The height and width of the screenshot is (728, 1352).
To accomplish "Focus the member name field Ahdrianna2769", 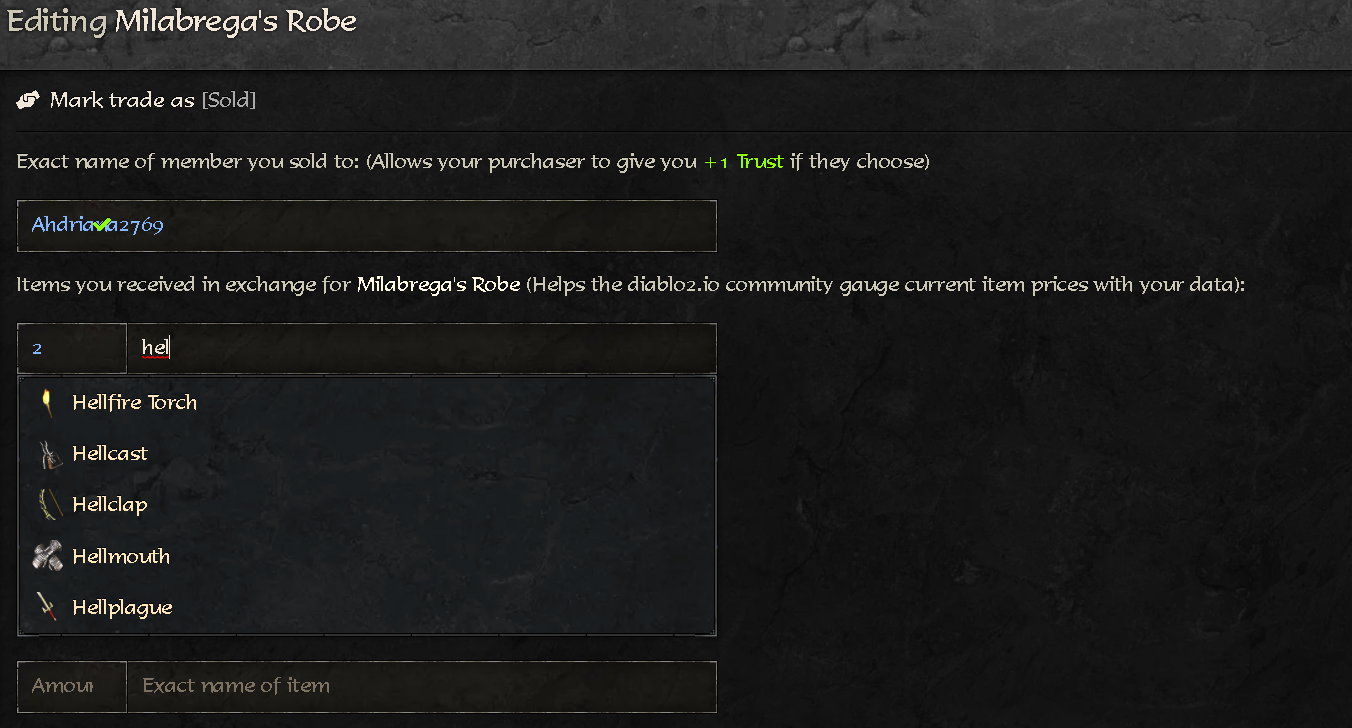I will tap(367, 226).
